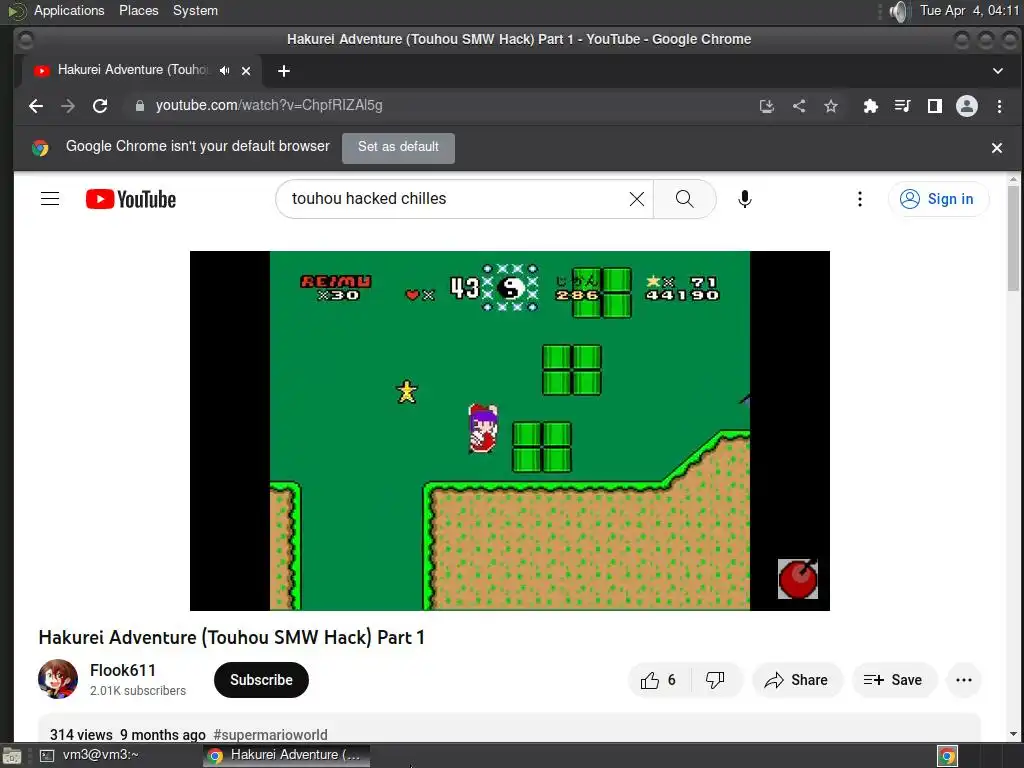Dislike the video with thumbs down
Screen dimensions: 1024x768
(x=715, y=680)
